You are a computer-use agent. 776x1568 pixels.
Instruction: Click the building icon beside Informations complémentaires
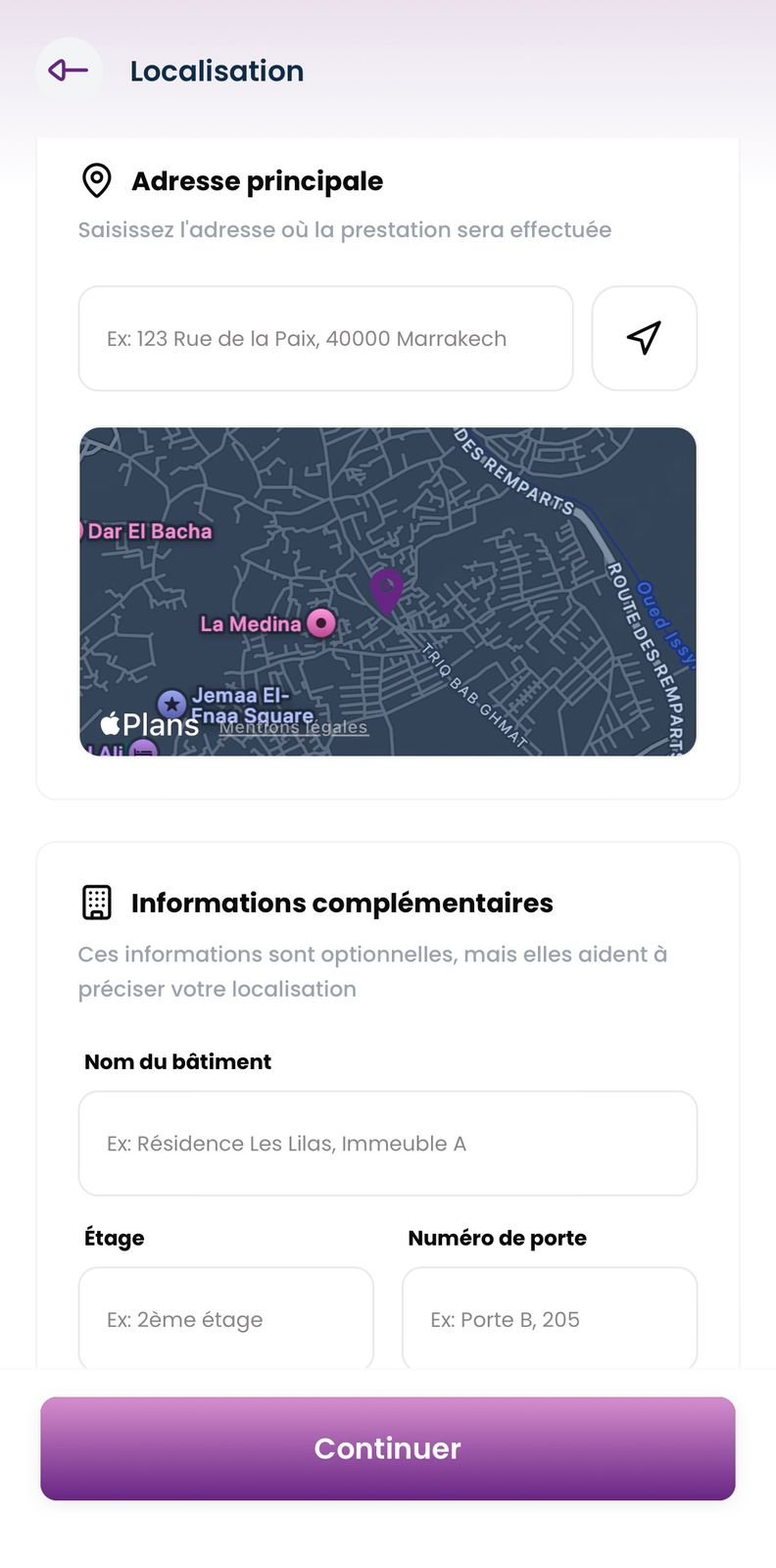(x=97, y=903)
